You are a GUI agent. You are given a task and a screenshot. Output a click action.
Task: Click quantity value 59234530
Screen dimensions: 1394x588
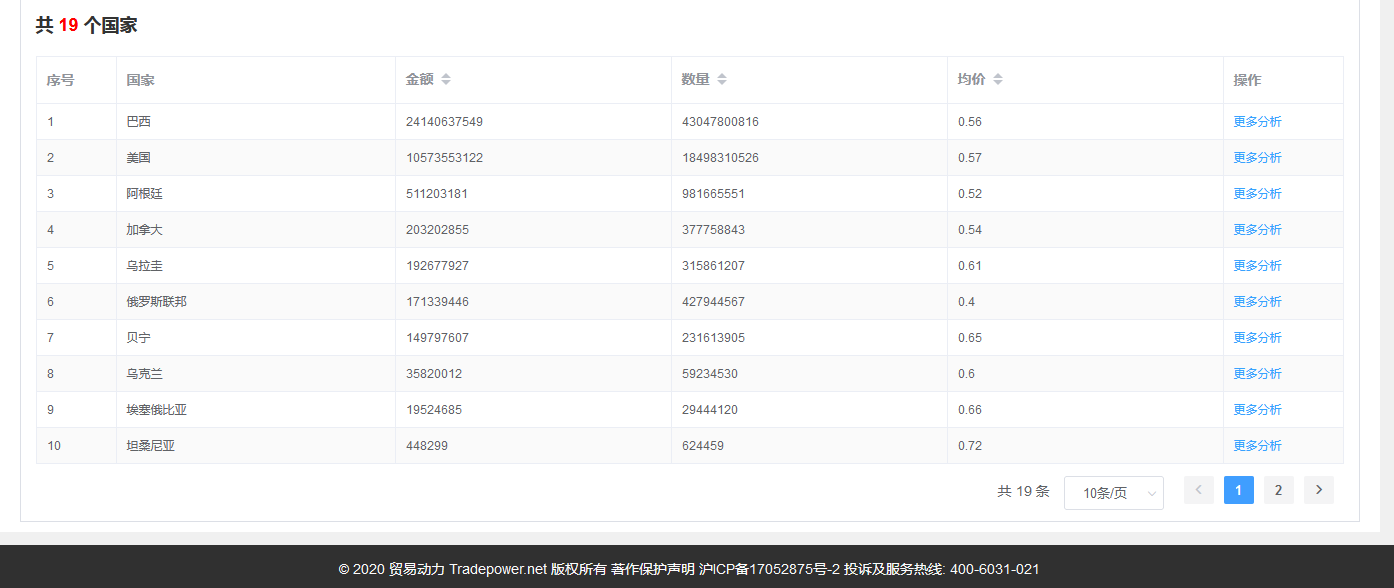point(710,374)
